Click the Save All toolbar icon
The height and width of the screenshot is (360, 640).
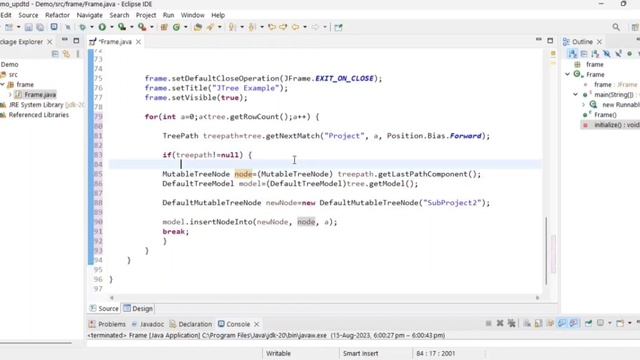pyautogui.click(x=40, y=27)
